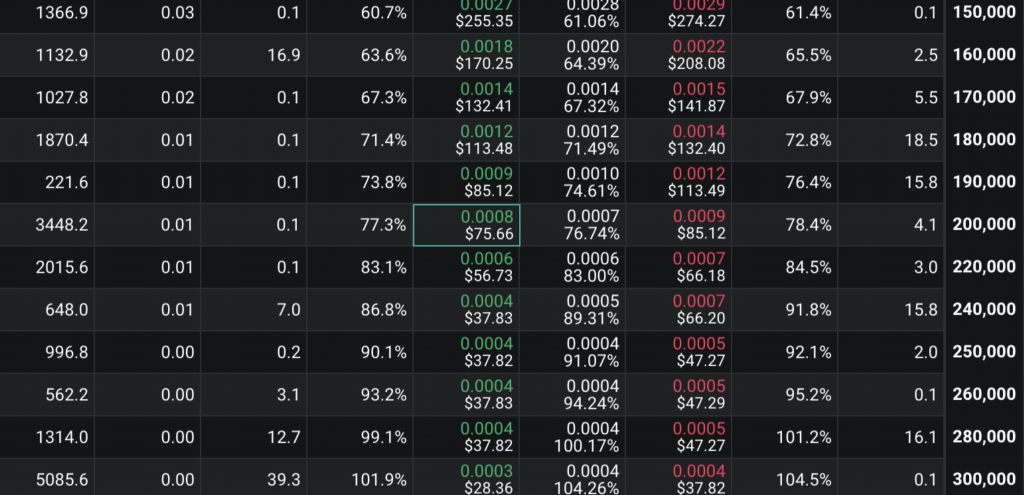Viewport: 1024px width, 495px height.
Task: Select the 0.0014 bid priced $132.41
Action: pyautogui.click(x=466, y=97)
